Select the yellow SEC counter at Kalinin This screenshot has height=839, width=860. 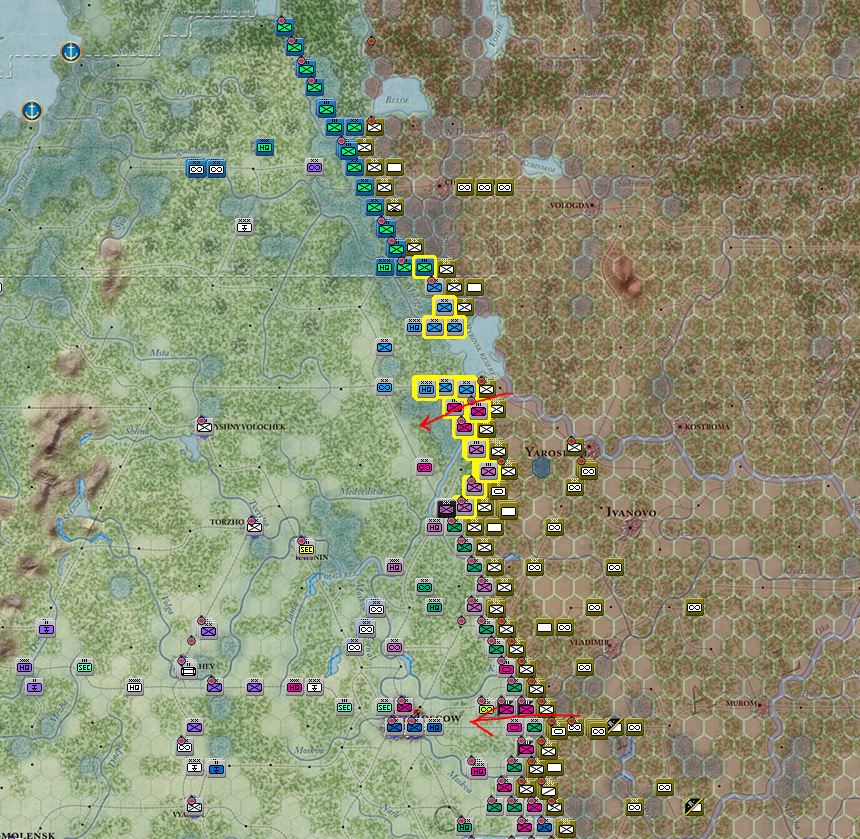(306, 549)
